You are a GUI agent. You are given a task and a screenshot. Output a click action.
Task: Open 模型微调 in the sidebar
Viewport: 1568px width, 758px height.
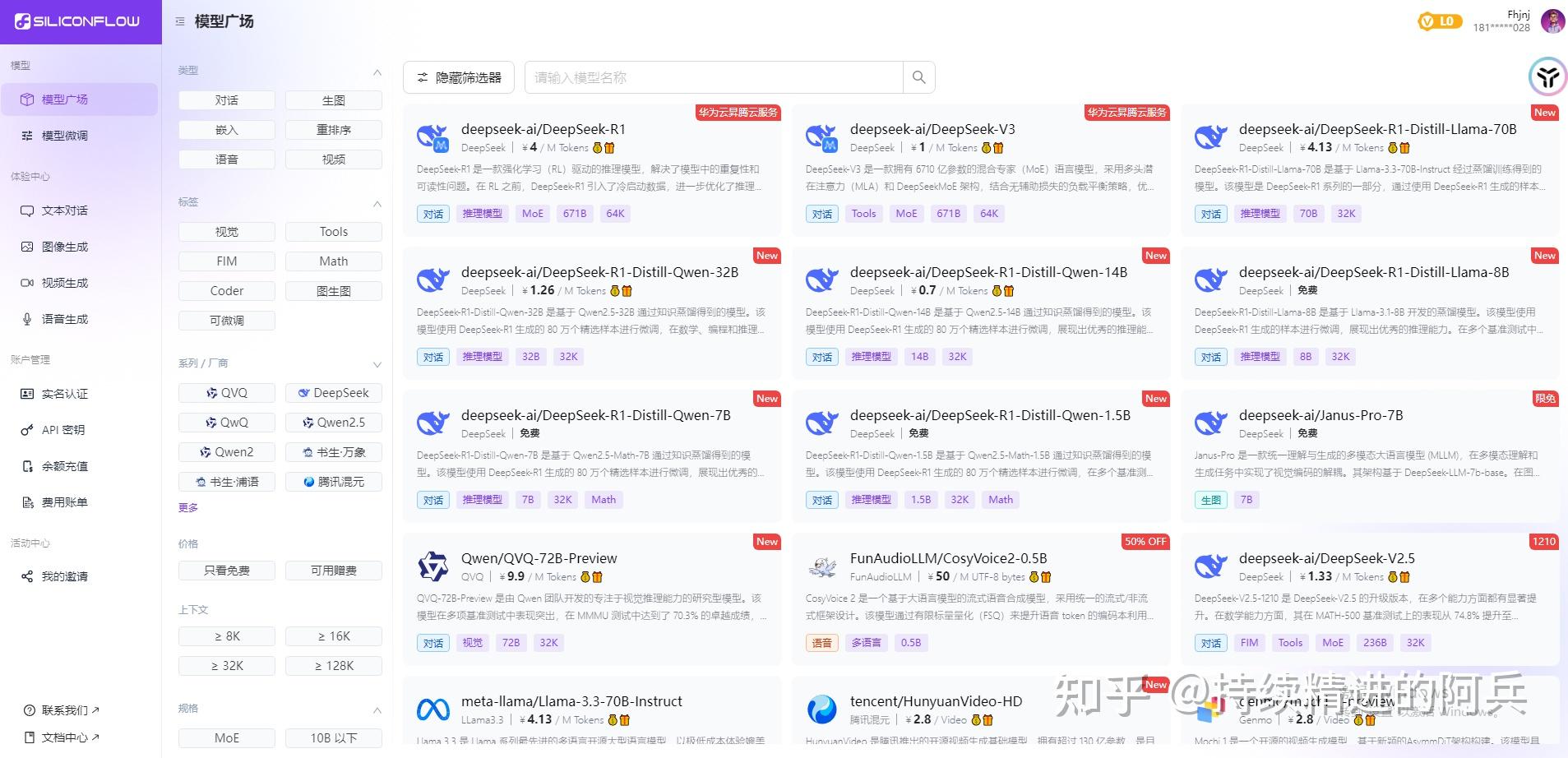80,136
